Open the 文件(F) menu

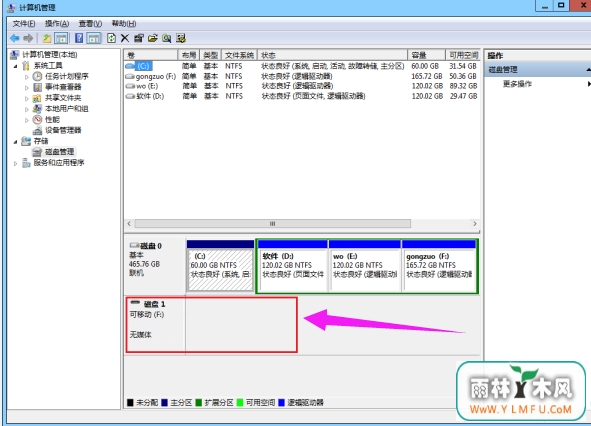pyautogui.click(x=24, y=24)
